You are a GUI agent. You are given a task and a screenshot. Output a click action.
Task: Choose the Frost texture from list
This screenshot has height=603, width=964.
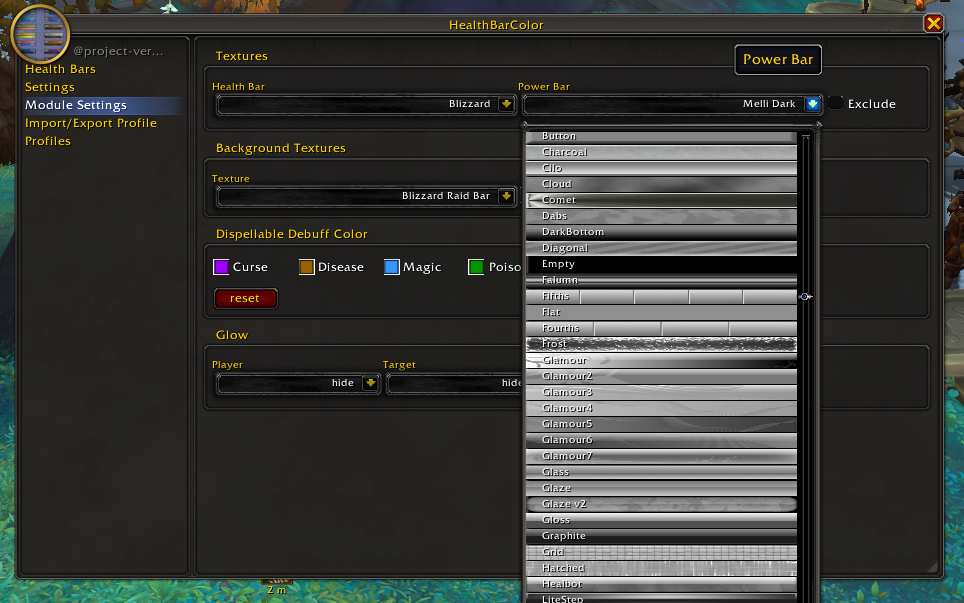click(661, 344)
